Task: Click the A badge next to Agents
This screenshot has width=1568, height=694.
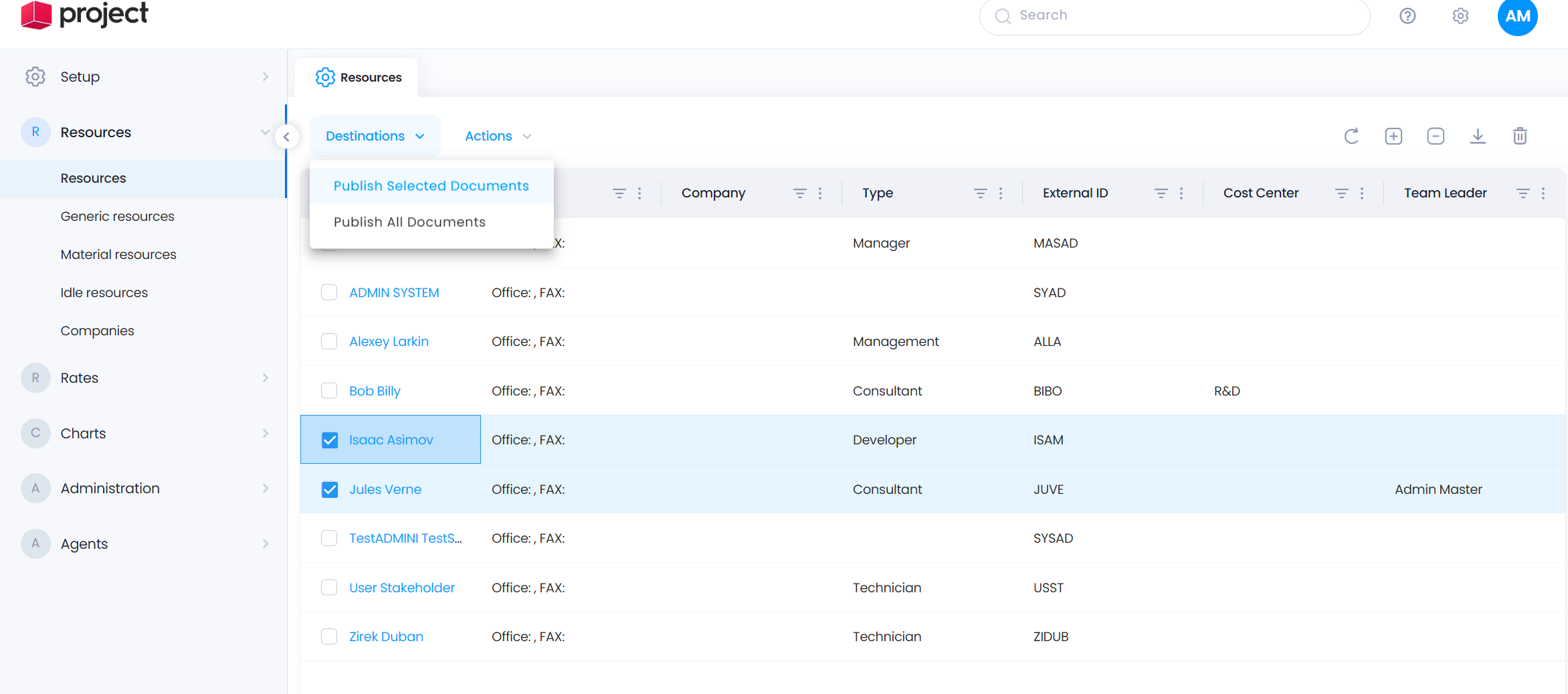Action: point(35,544)
